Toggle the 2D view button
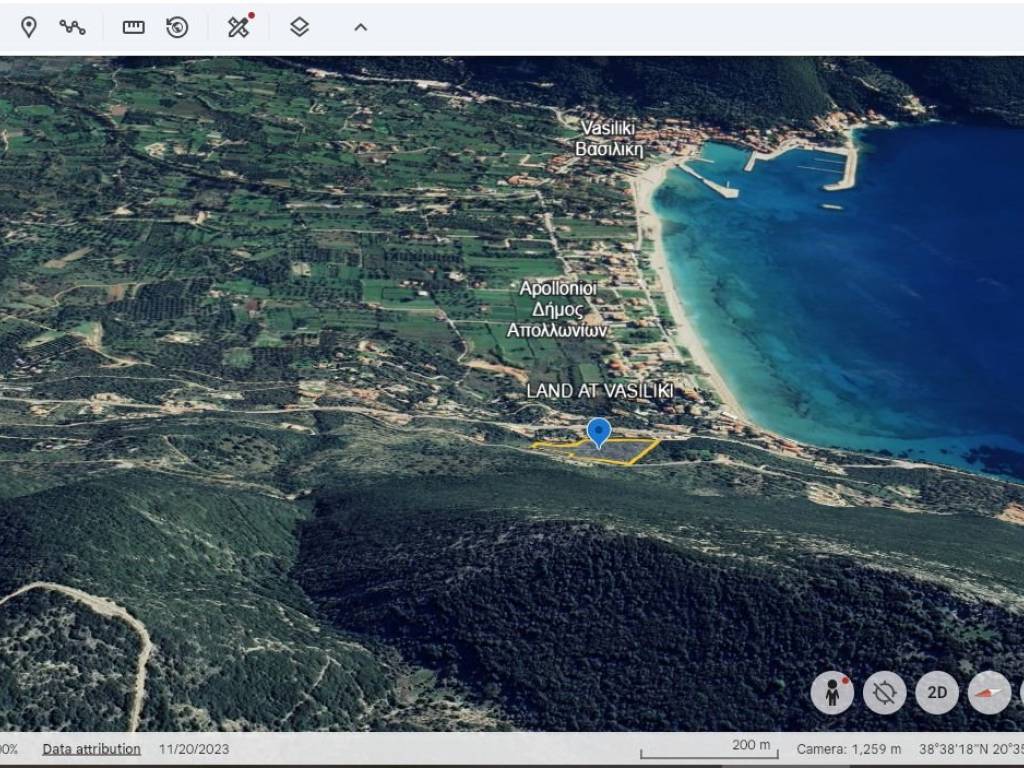Screen dimensions: 1024x768 click(937, 692)
